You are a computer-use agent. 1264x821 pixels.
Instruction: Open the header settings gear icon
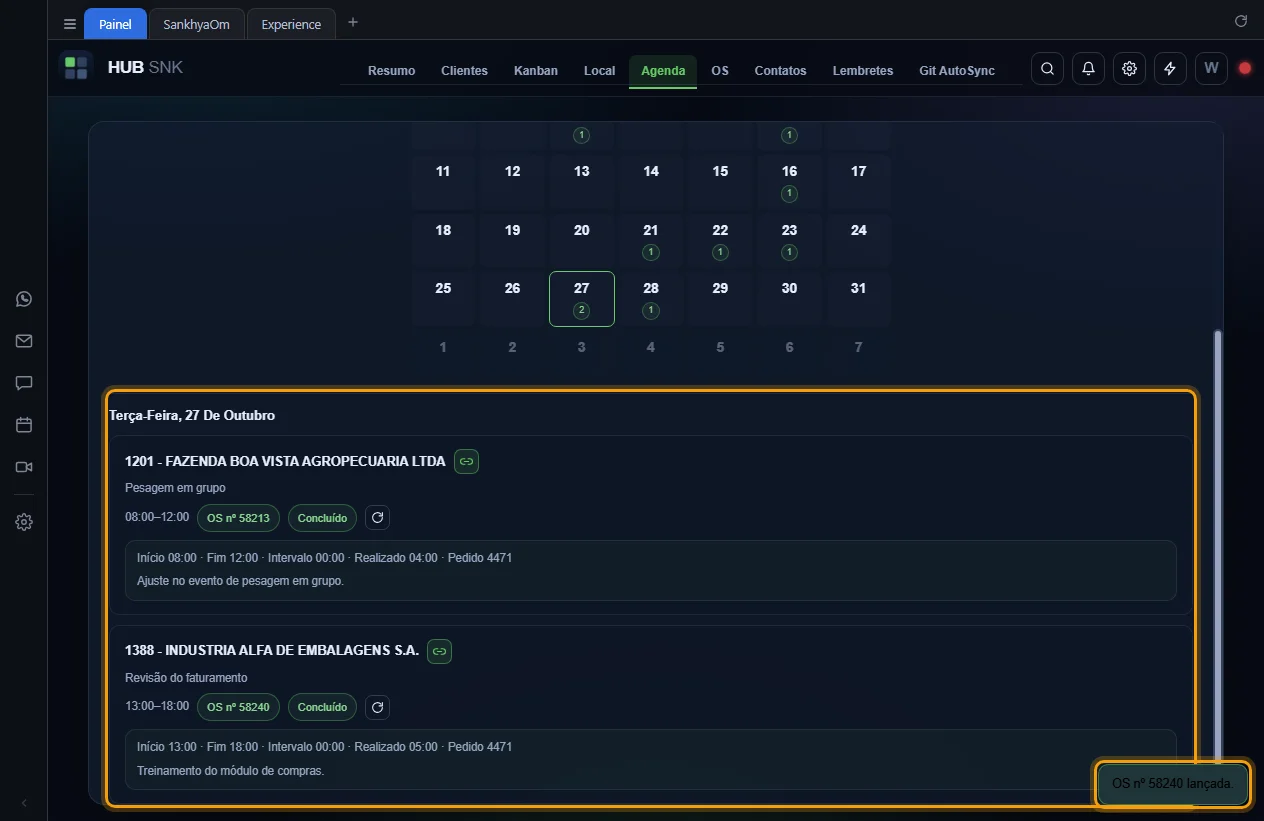1129,68
